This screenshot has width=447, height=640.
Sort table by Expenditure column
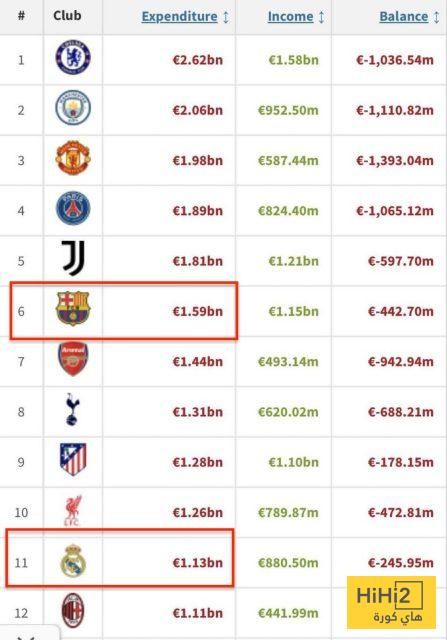180,17
